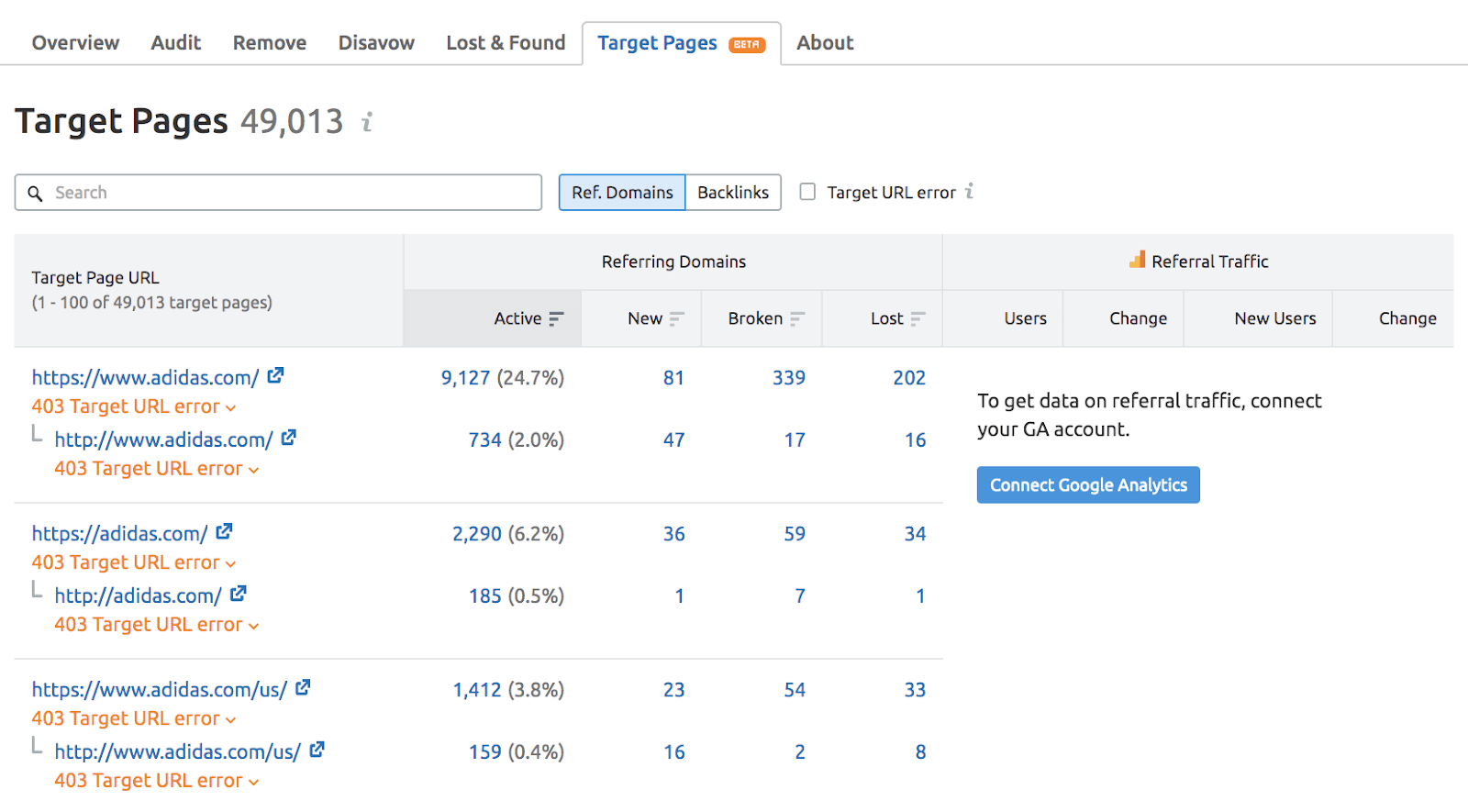Expand 403 error under http://adidas.com/
This screenshot has width=1468, height=812.
point(157,625)
